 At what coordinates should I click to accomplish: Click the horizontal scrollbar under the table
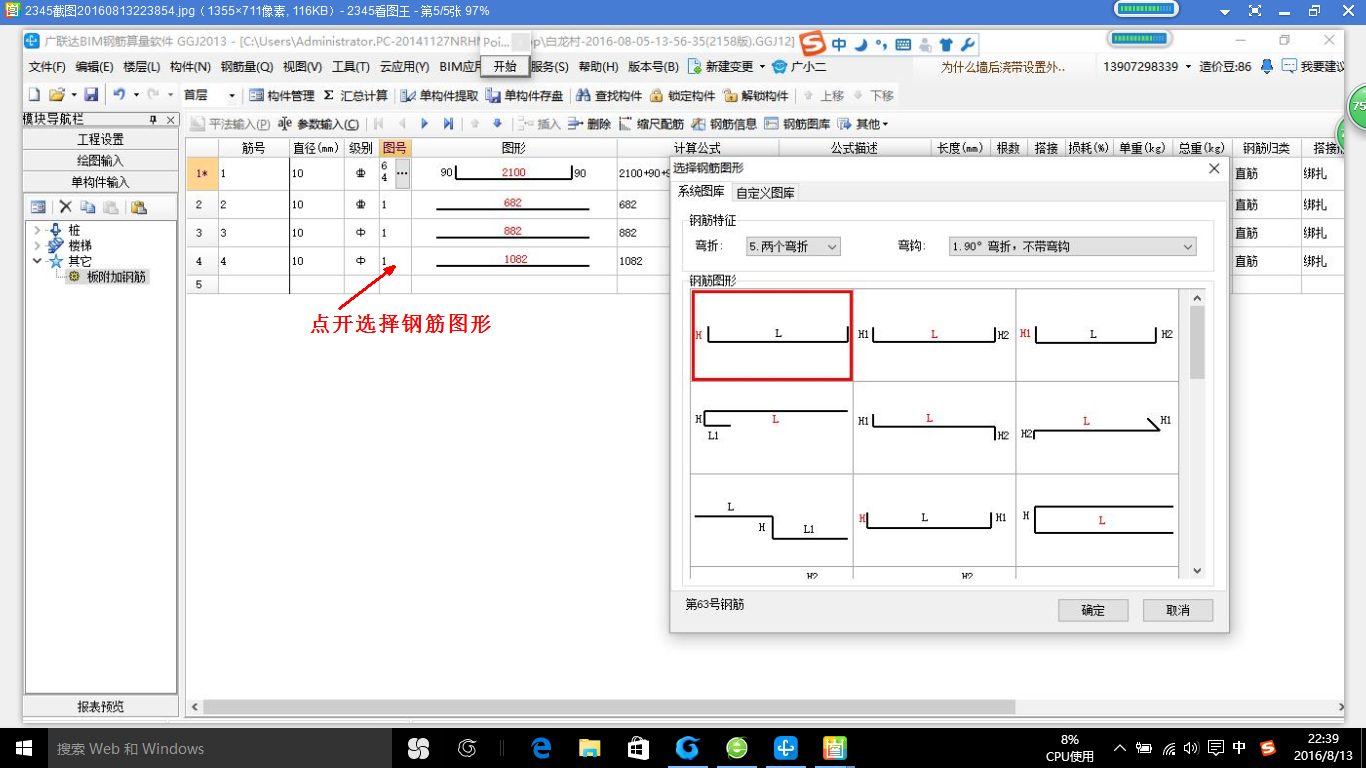609,707
